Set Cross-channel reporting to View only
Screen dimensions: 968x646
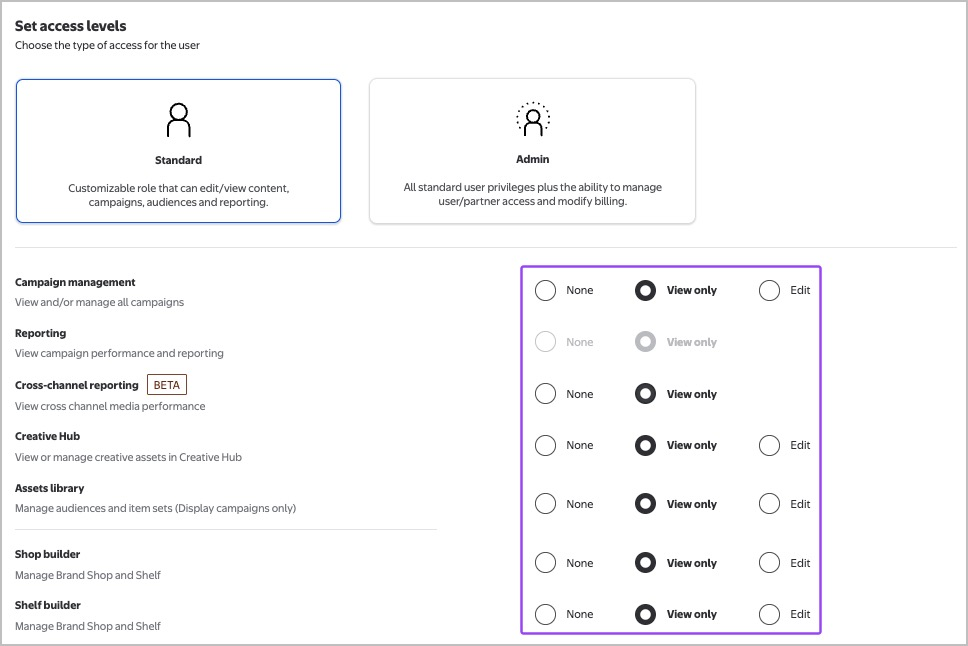click(645, 393)
